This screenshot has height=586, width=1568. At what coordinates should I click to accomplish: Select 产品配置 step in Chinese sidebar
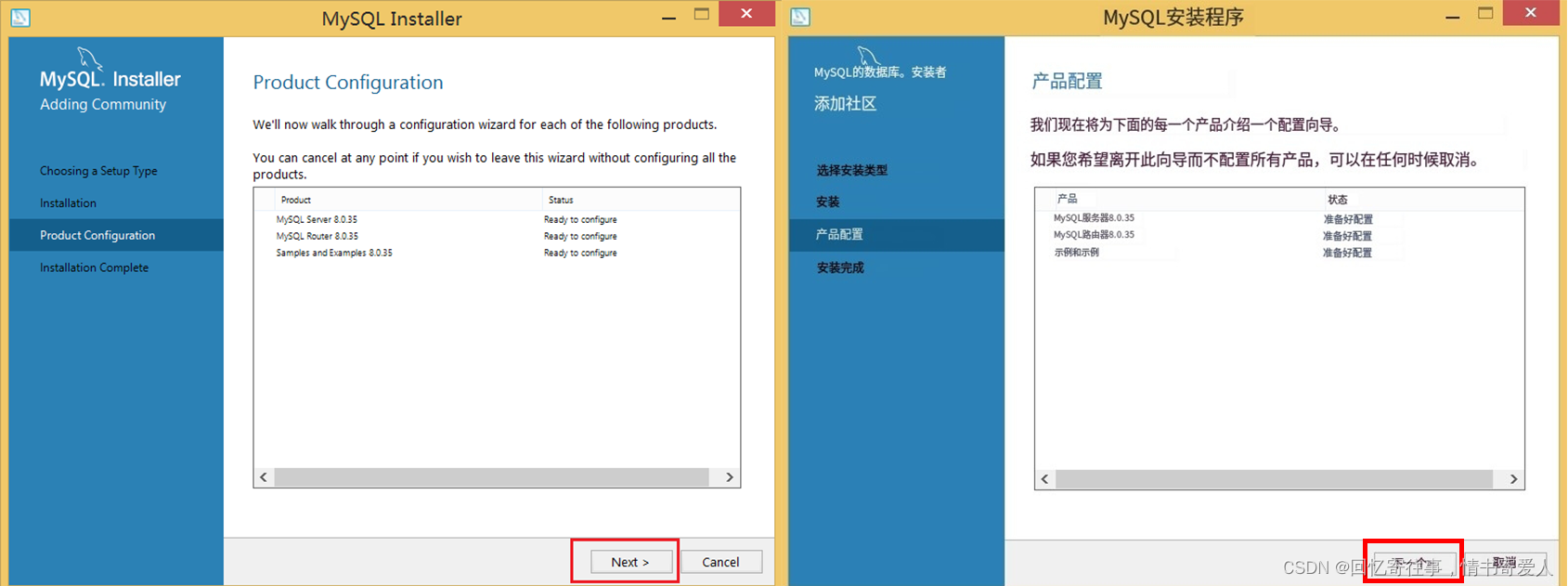click(x=897, y=235)
